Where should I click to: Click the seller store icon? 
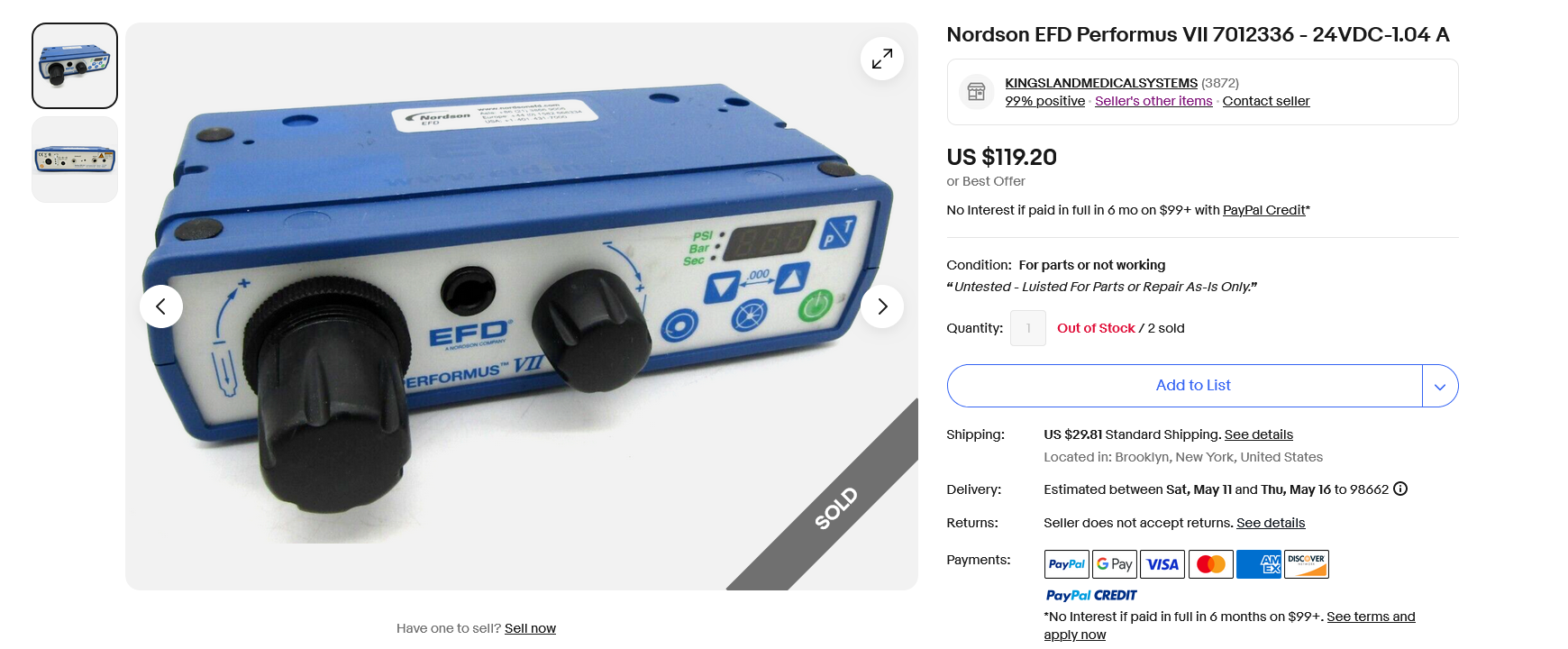tap(976, 92)
